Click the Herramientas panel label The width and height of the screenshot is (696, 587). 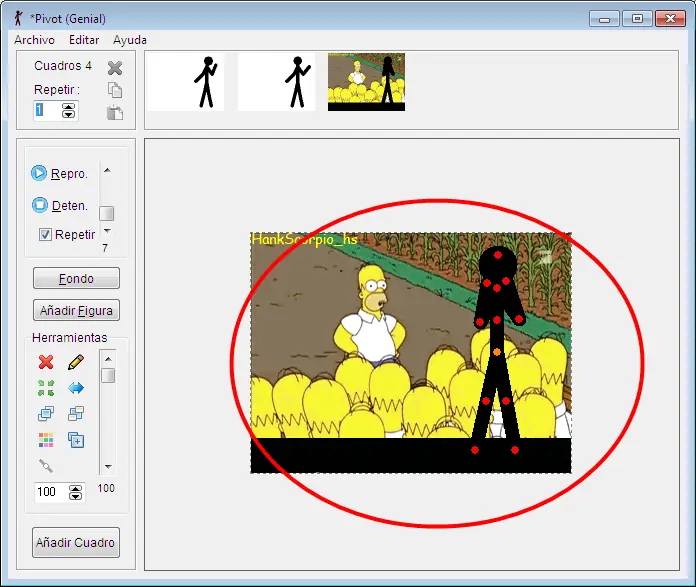pos(70,338)
